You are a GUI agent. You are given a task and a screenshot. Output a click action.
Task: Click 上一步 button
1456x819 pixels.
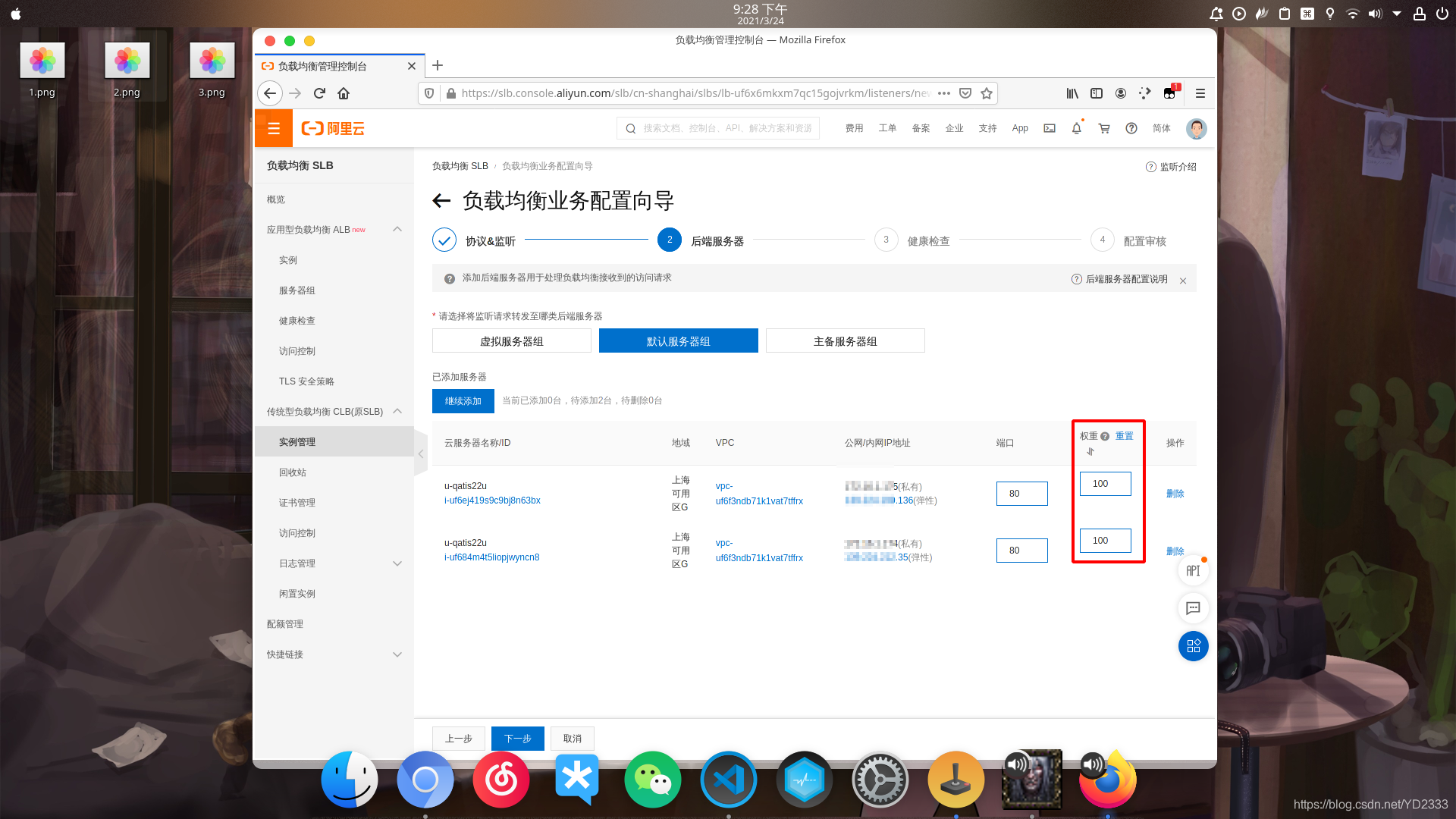point(459,739)
